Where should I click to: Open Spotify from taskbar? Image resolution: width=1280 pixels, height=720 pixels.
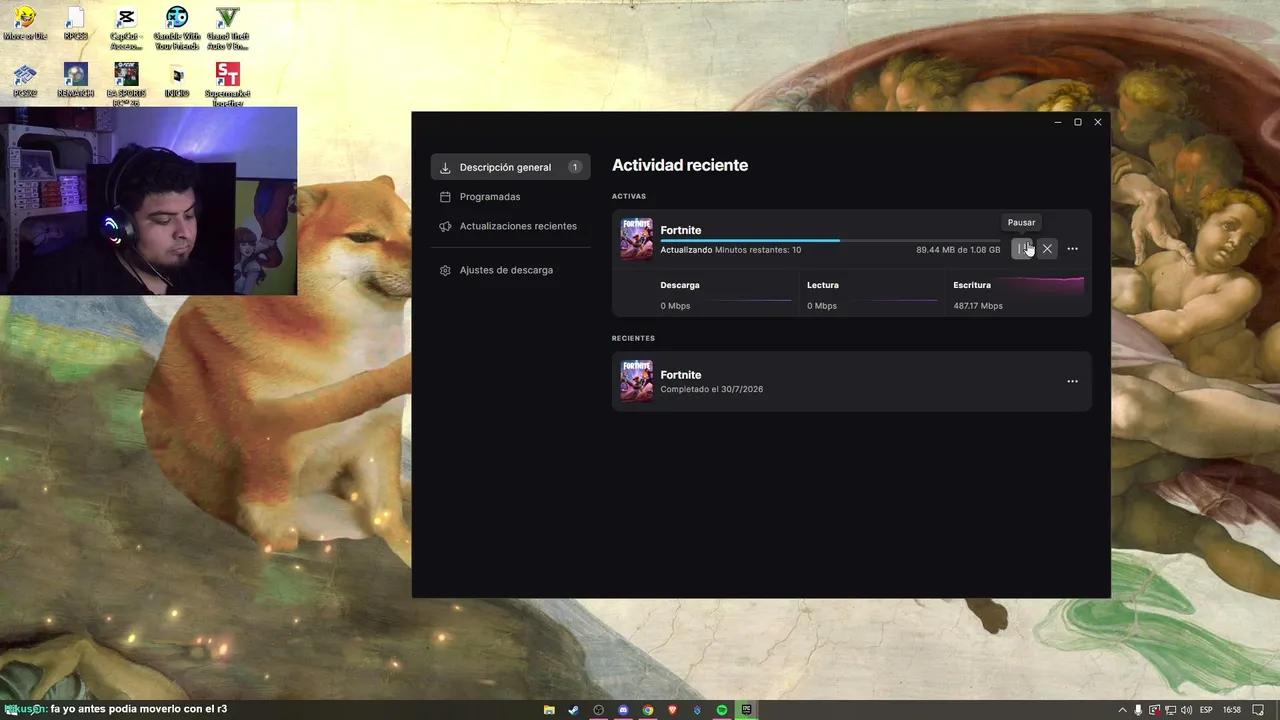pyautogui.click(x=722, y=710)
